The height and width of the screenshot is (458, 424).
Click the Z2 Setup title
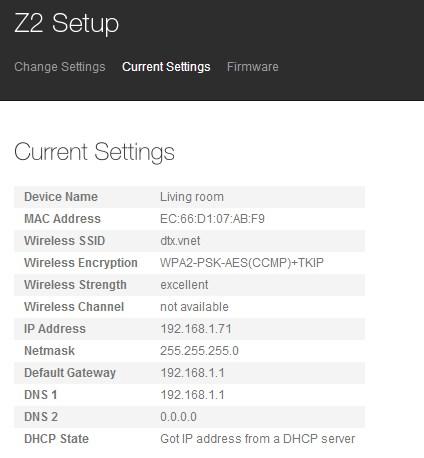(67, 23)
